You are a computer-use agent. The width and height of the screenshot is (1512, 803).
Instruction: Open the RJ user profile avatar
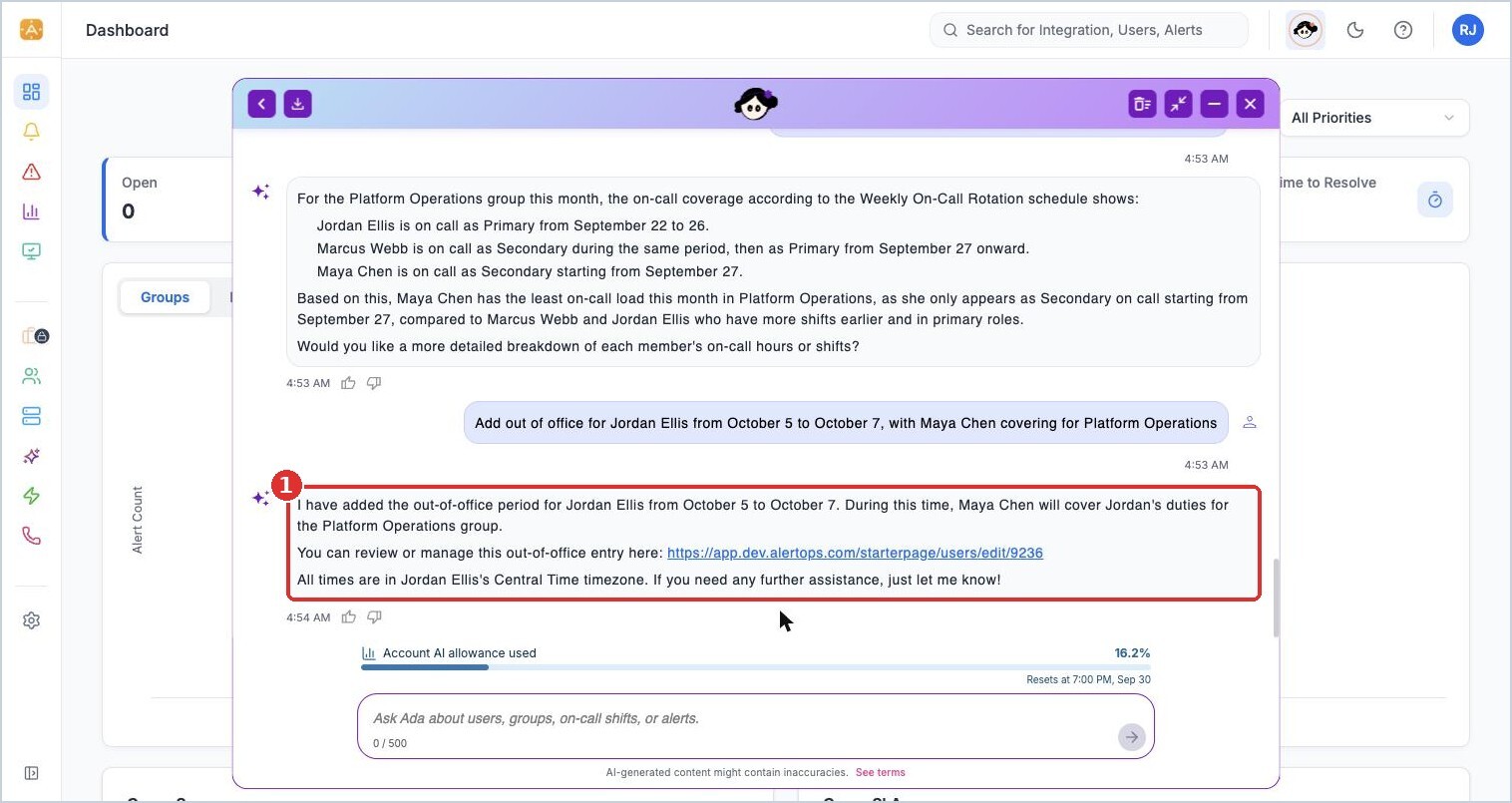pos(1468,30)
